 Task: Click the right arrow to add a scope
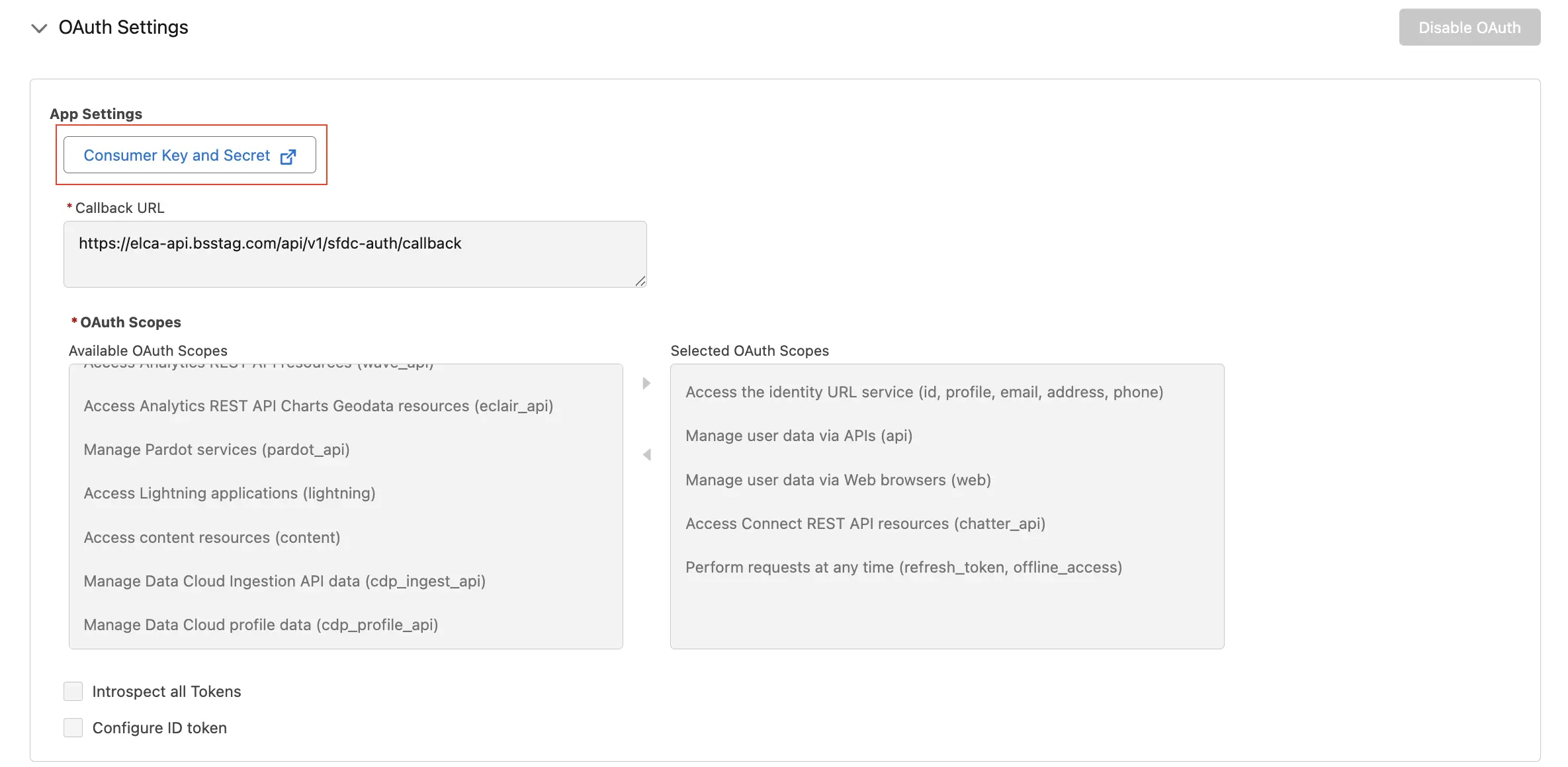646,383
